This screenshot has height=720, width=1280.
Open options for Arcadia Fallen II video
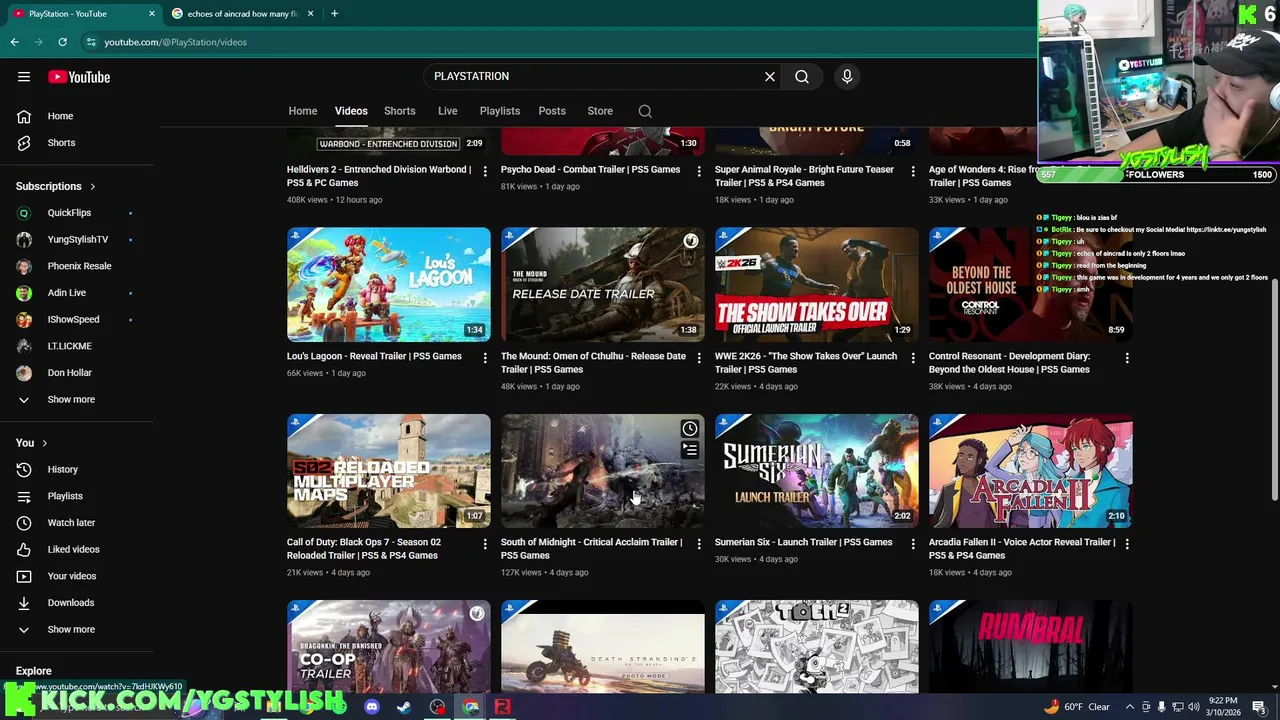click(1127, 544)
